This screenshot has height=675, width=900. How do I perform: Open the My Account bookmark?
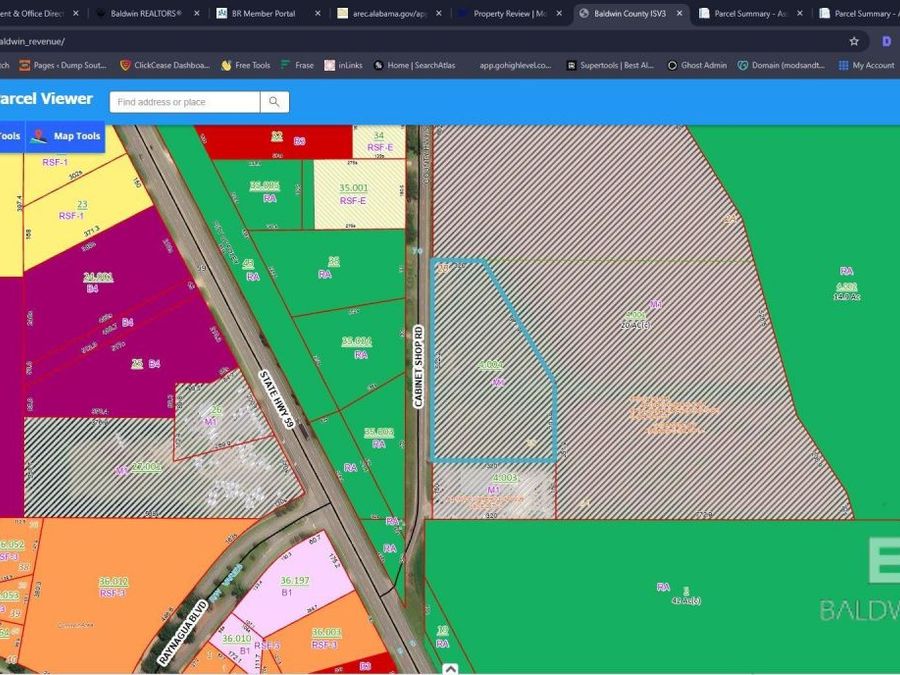pyautogui.click(x=866, y=65)
